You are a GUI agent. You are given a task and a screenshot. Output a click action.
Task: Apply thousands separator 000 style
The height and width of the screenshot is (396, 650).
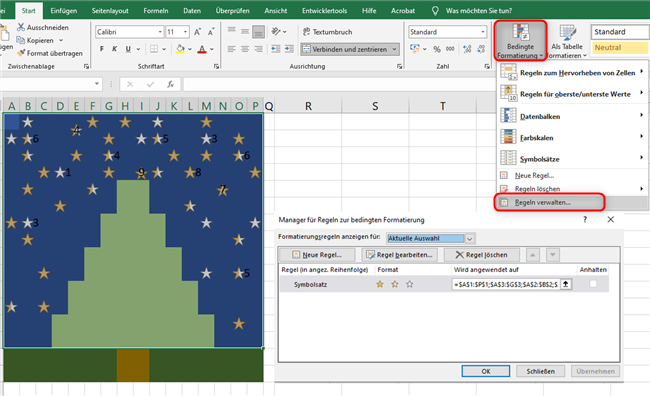point(450,49)
